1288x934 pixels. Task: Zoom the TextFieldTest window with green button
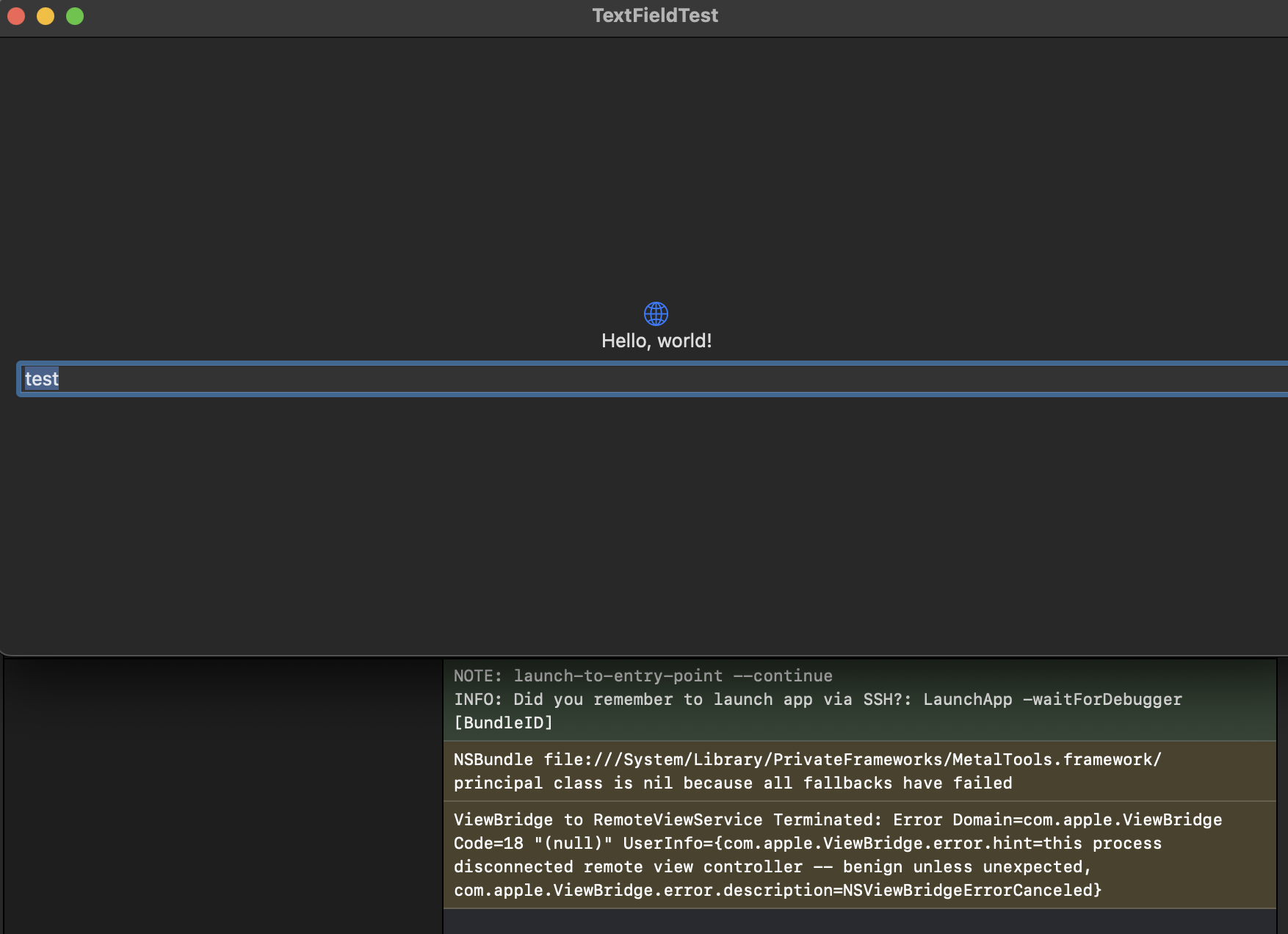[75, 15]
